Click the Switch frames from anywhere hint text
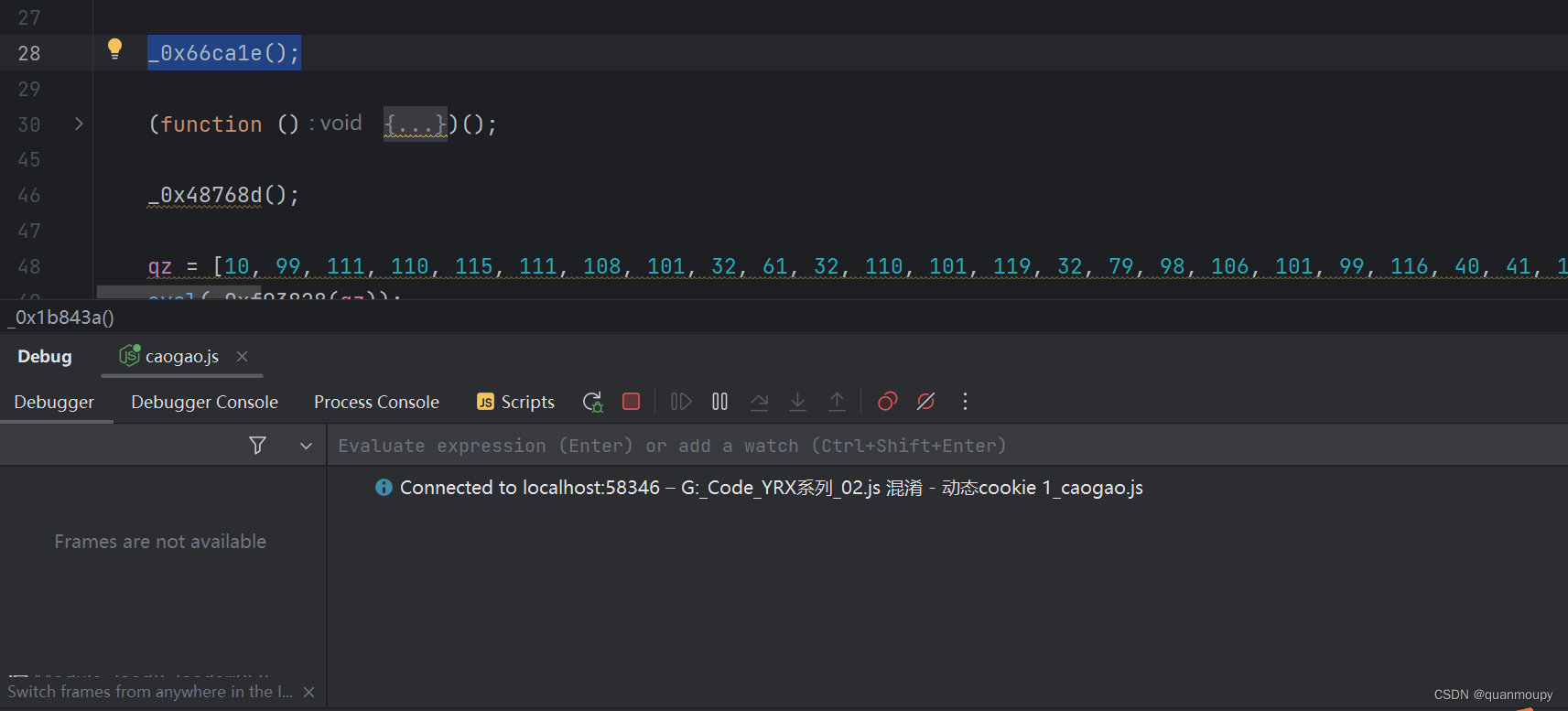The width and height of the screenshot is (1568, 711). tap(150, 692)
